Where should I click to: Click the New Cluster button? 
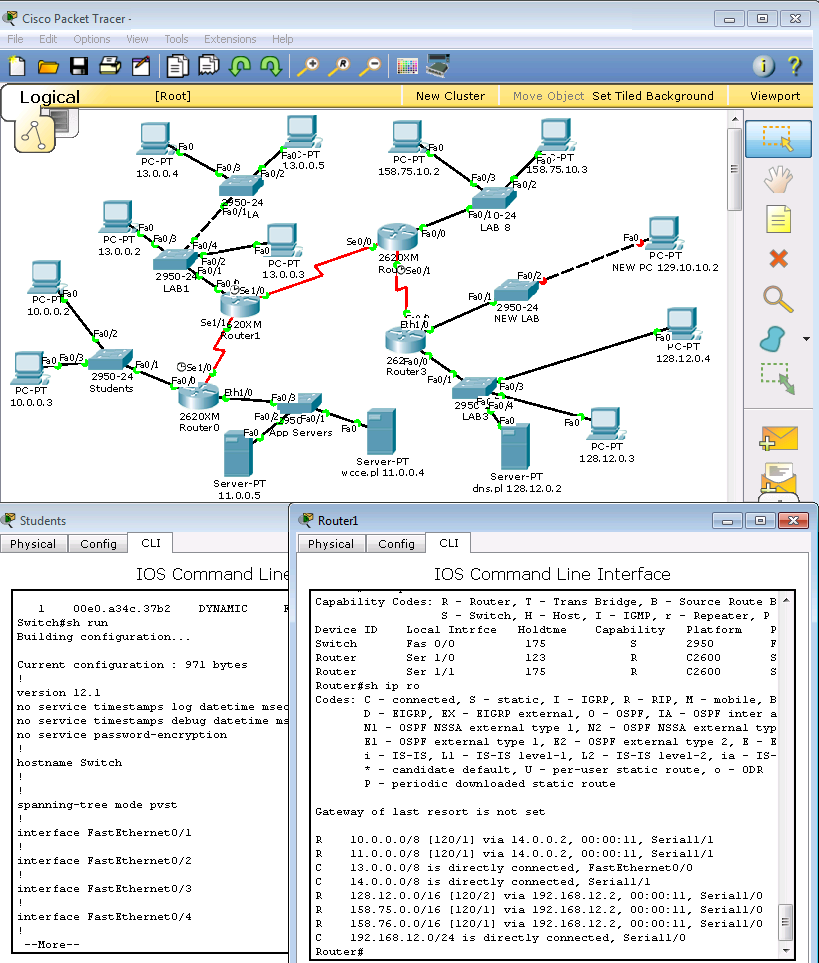450,96
